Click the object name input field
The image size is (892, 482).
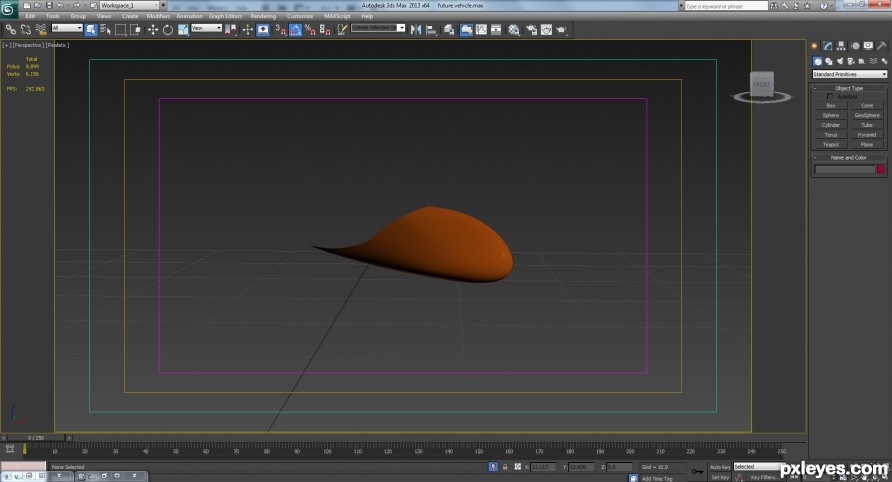(x=845, y=169)
